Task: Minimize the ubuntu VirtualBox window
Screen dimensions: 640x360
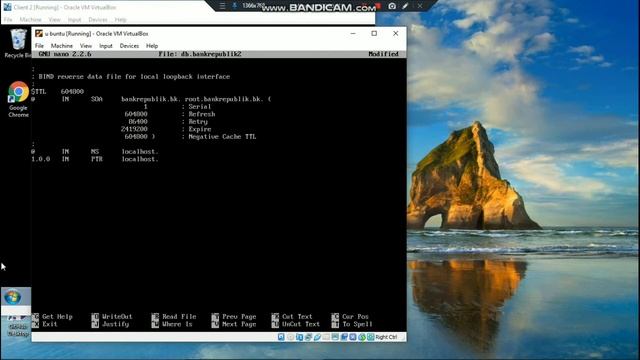Action: click(353, 33)
